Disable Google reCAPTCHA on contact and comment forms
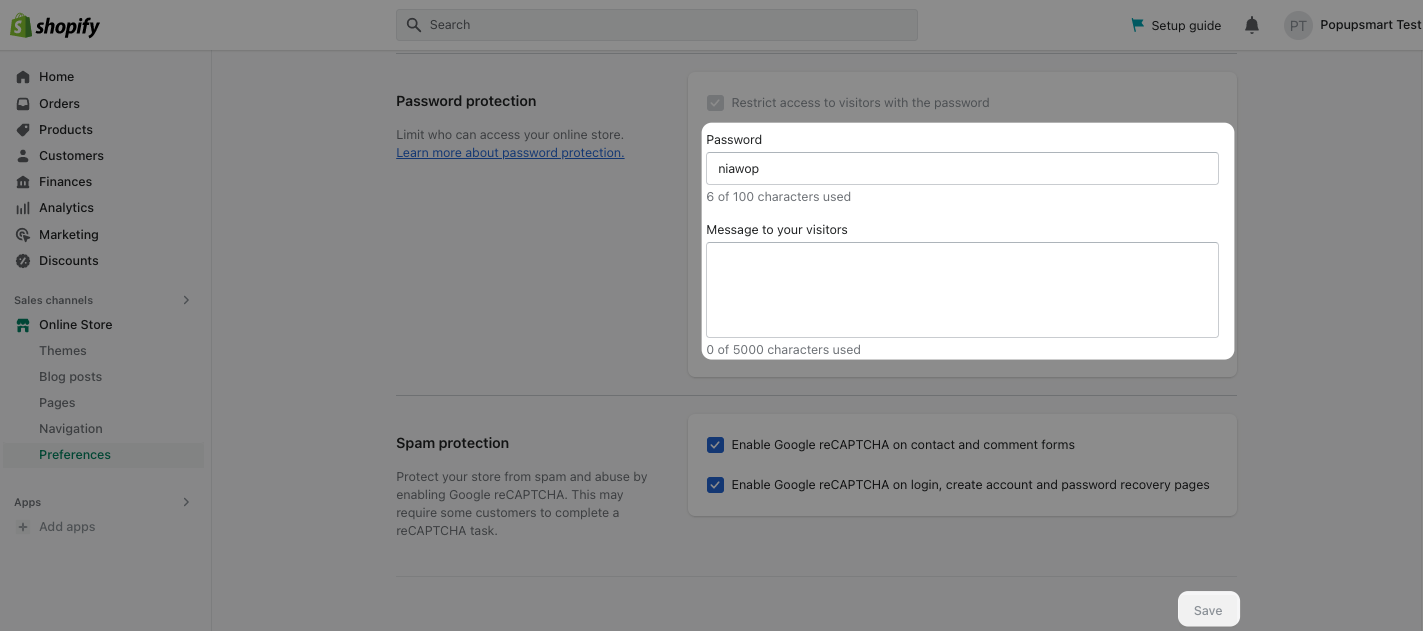 tap(715, 444)
